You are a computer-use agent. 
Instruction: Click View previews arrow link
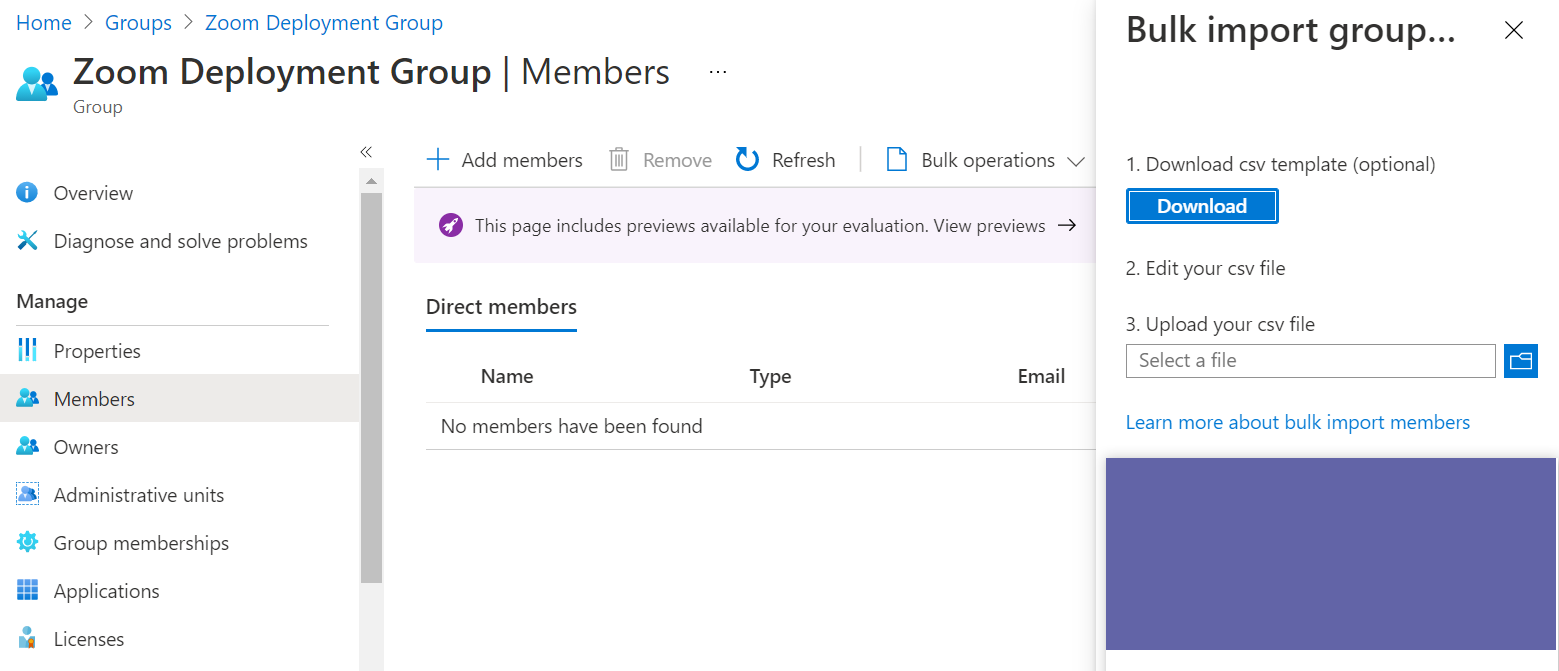[1004, 226]
